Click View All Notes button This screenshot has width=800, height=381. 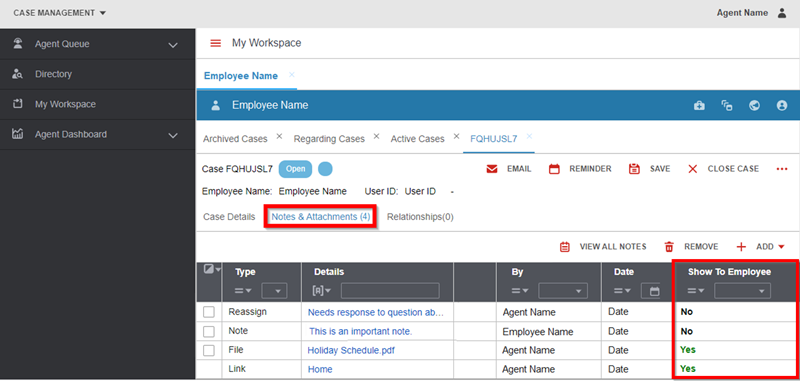pos(603,247)
